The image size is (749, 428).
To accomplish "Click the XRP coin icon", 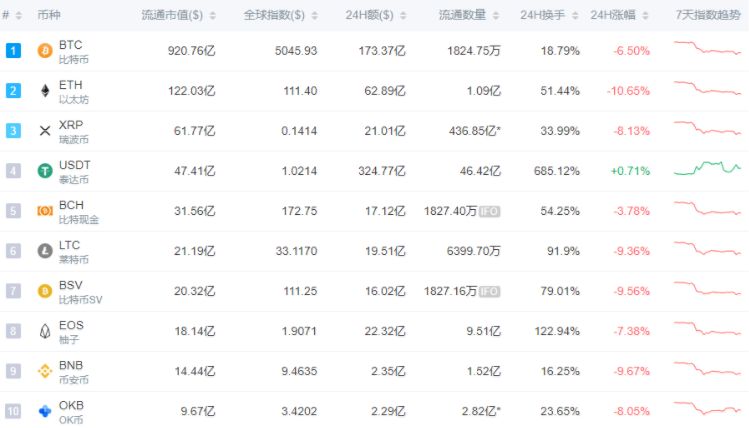I will pos(44,131).
